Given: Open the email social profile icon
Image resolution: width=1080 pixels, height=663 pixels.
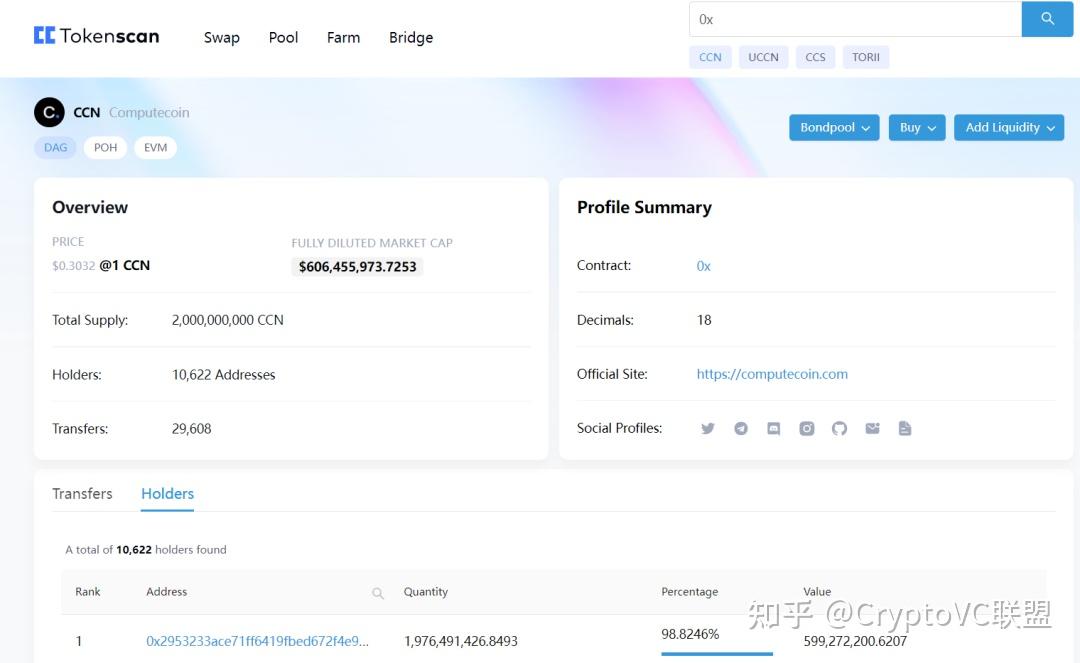Looking at the screenshot, I should pyautogui.click(x=872, y=428).
